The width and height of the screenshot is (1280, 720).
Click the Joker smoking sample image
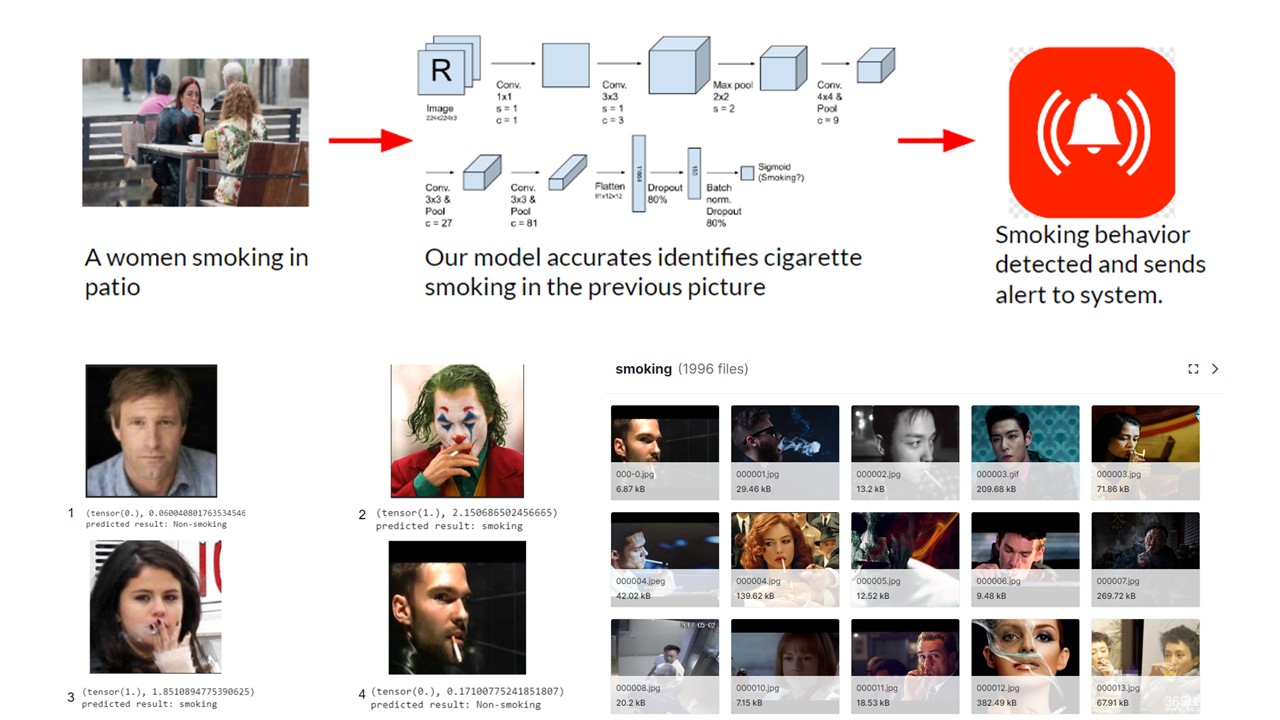click(x=457, y=432)
